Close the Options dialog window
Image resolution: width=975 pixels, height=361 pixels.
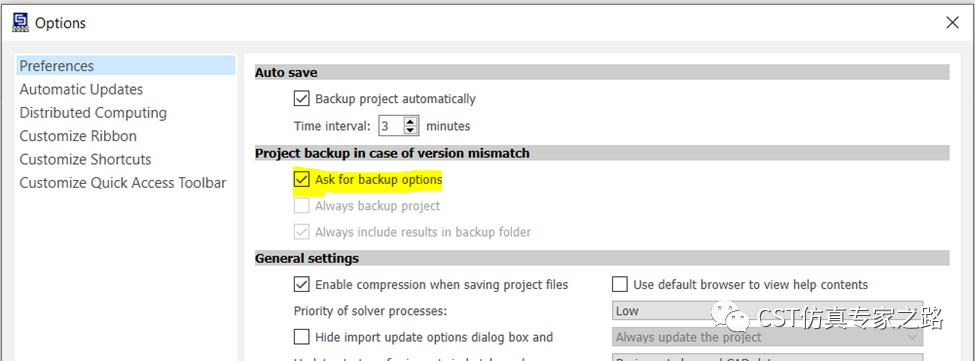(952, 23)
